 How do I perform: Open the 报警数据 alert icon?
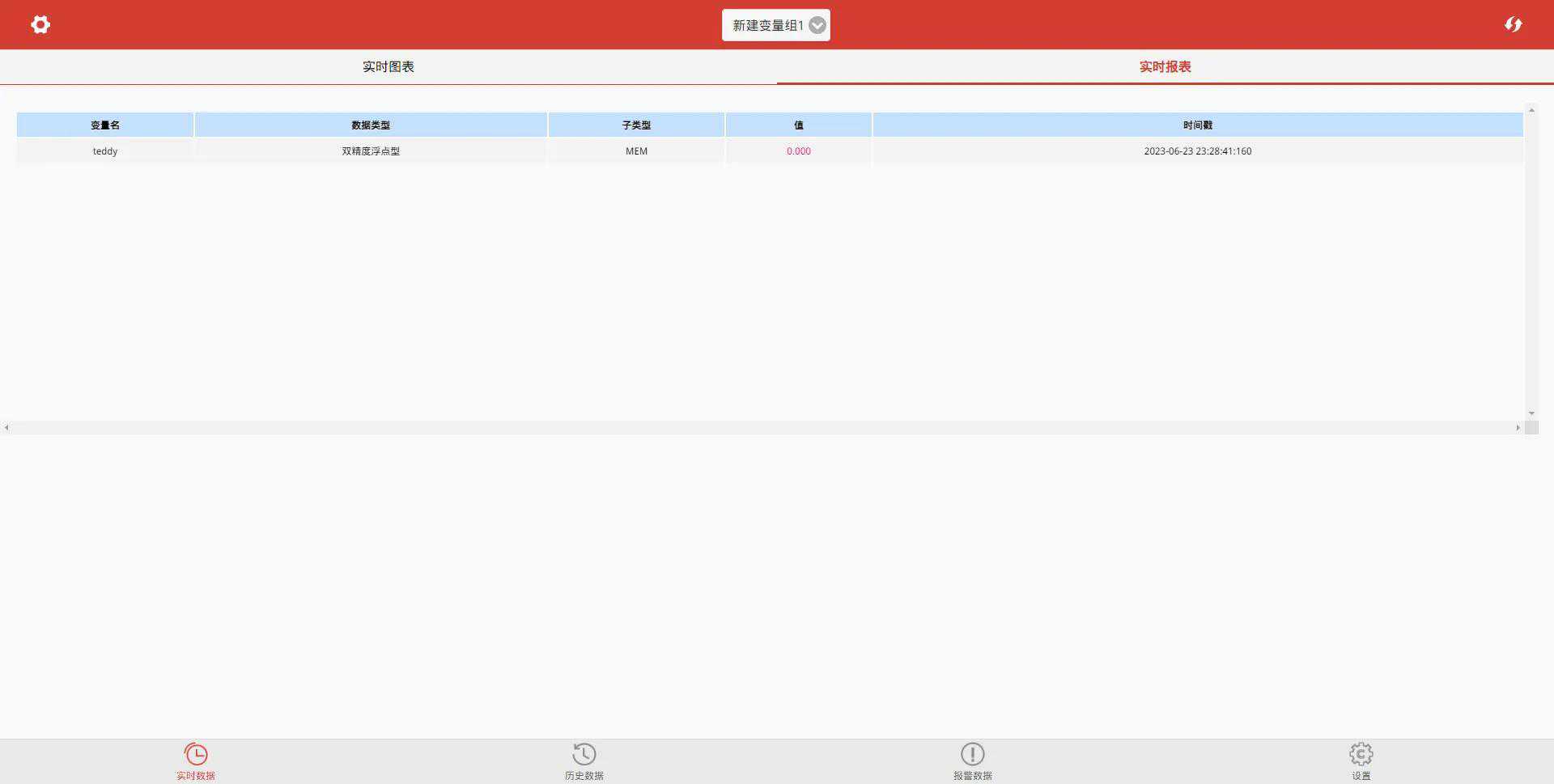[972, 755]
